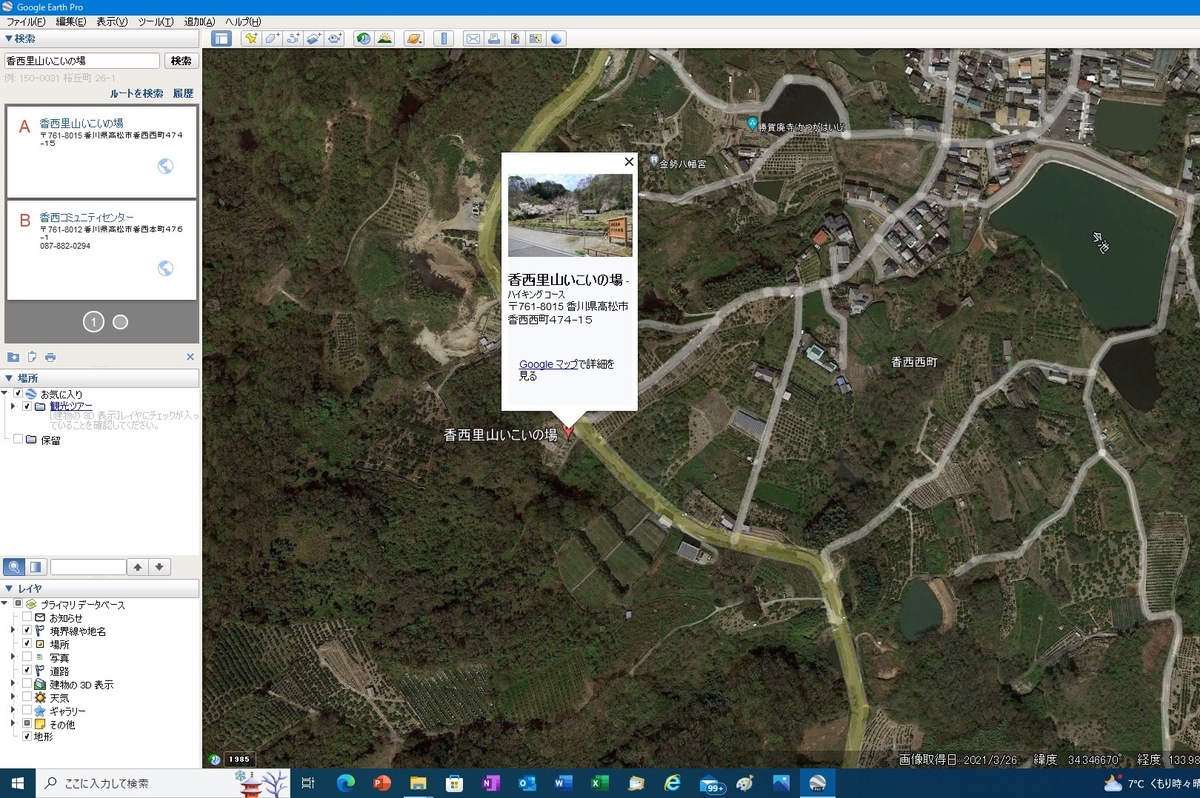The height and width of the screenshot is (798, 1200).
Task: Uncheck the 地形 terrain layer checkbox
Action: pyautogui.click(x=27, y=737)
